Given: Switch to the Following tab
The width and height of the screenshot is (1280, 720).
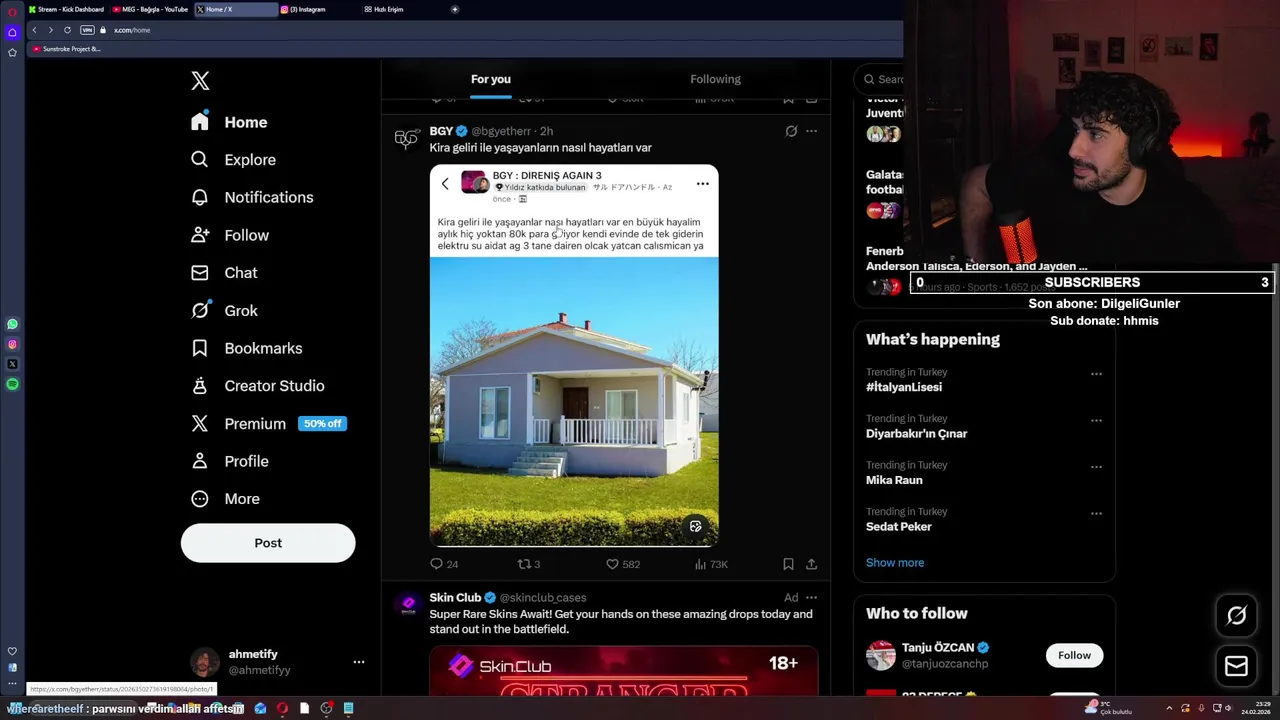Looking at the screenshot, I should [x=715, y=79].
